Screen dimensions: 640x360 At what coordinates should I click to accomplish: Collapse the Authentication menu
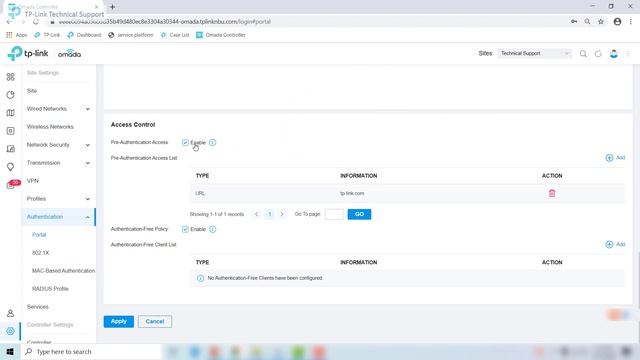[58, 217]
